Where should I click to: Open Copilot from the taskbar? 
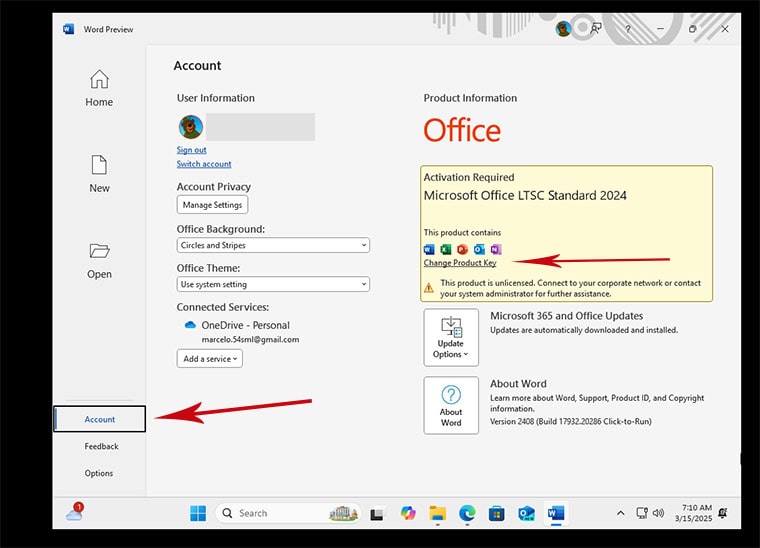tap(407, 513)
